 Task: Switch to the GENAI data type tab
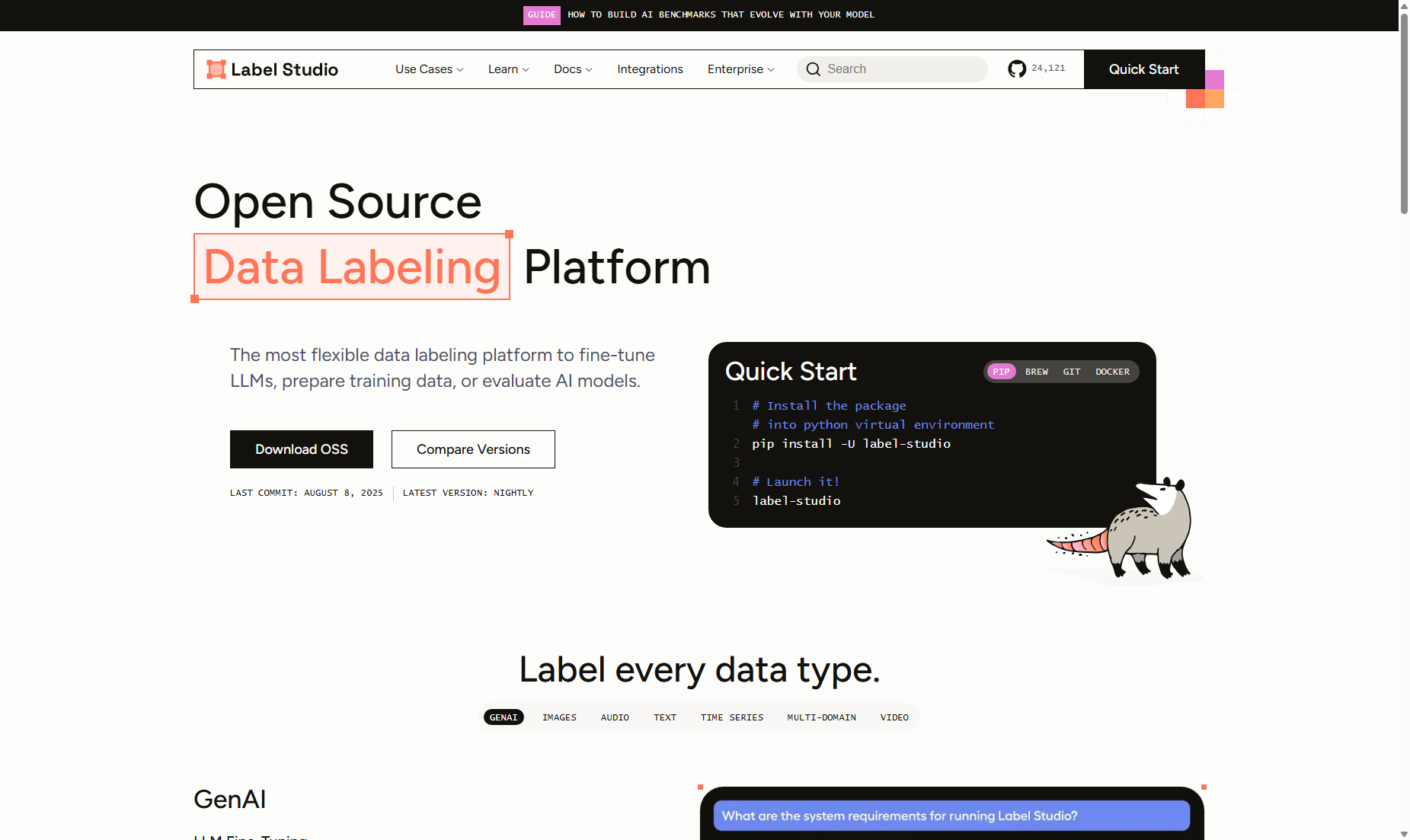[504, 717]
